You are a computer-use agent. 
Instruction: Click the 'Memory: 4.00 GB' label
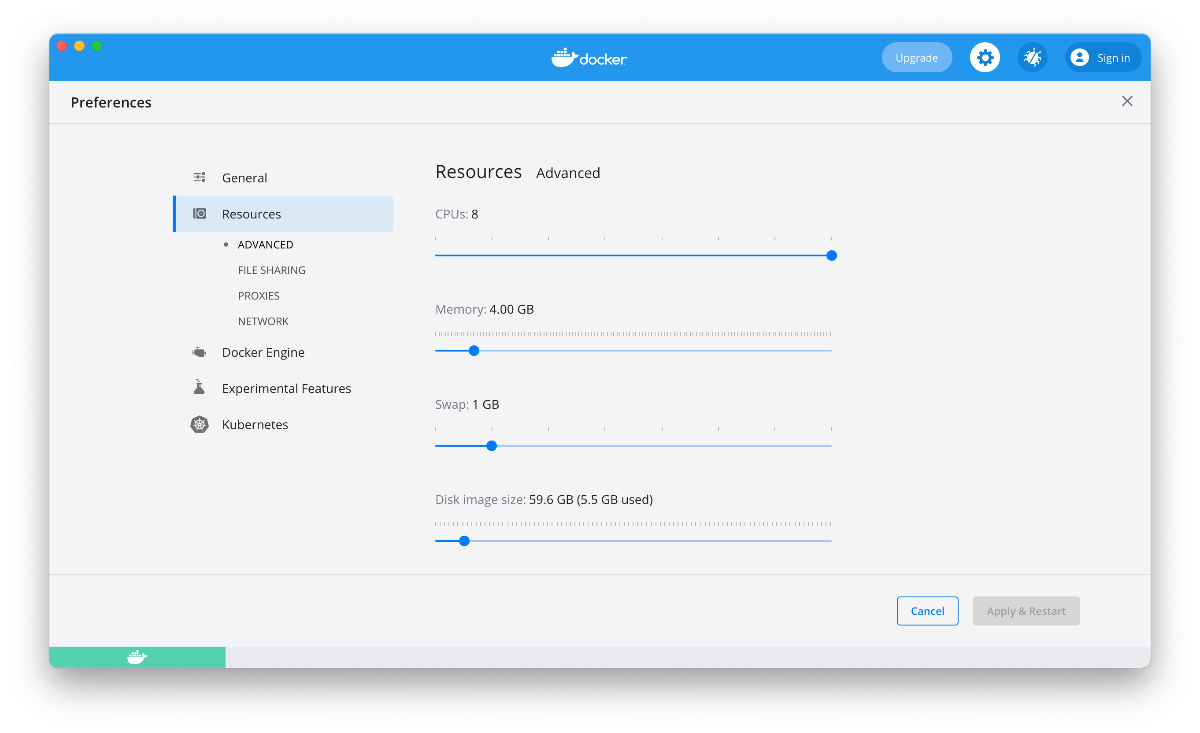pos(485,310)
